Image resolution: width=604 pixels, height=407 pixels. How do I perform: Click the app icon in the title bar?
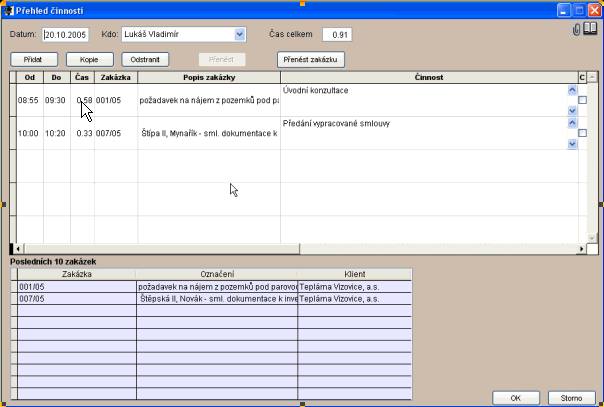click(9, 9)
